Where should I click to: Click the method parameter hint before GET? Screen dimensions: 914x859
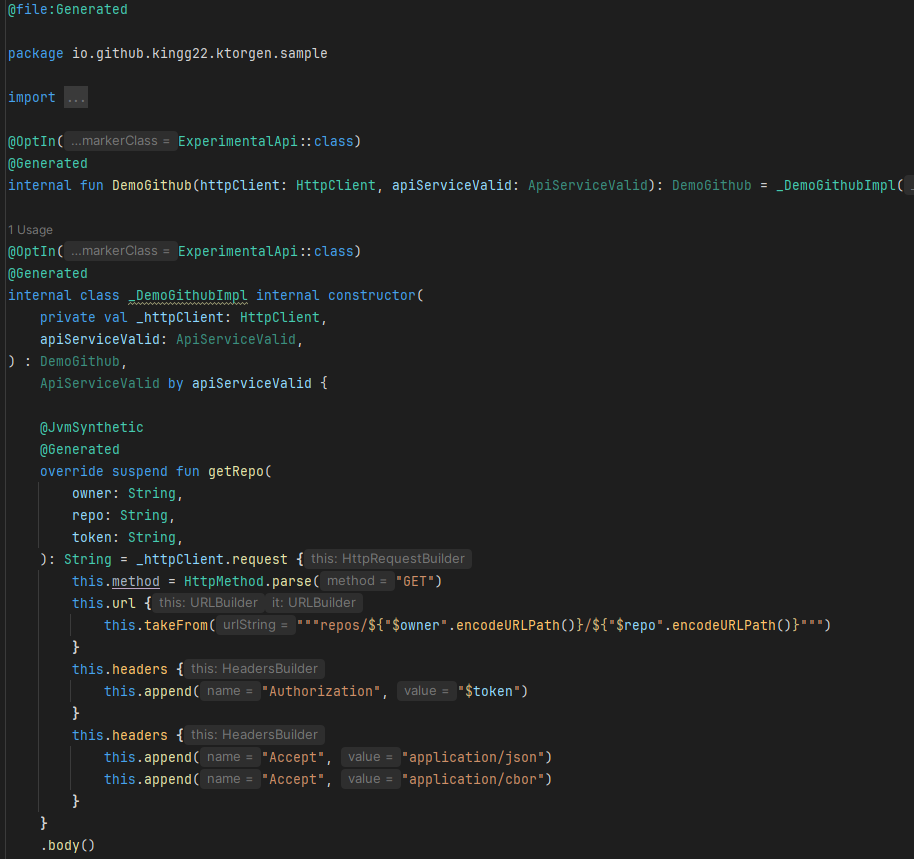357,580
